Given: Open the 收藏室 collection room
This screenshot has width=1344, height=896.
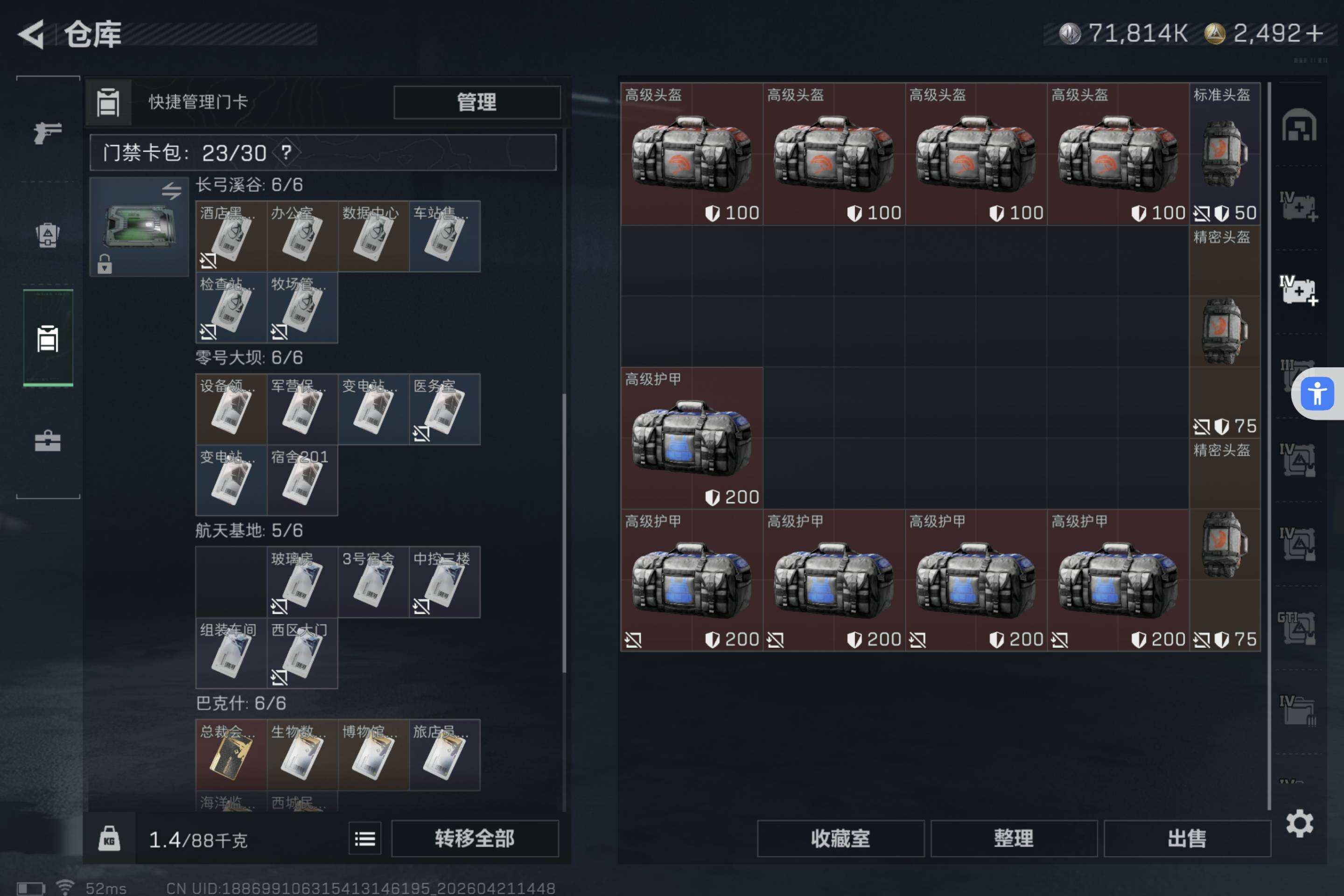Looking at the screenshot, I should point(840,838).
